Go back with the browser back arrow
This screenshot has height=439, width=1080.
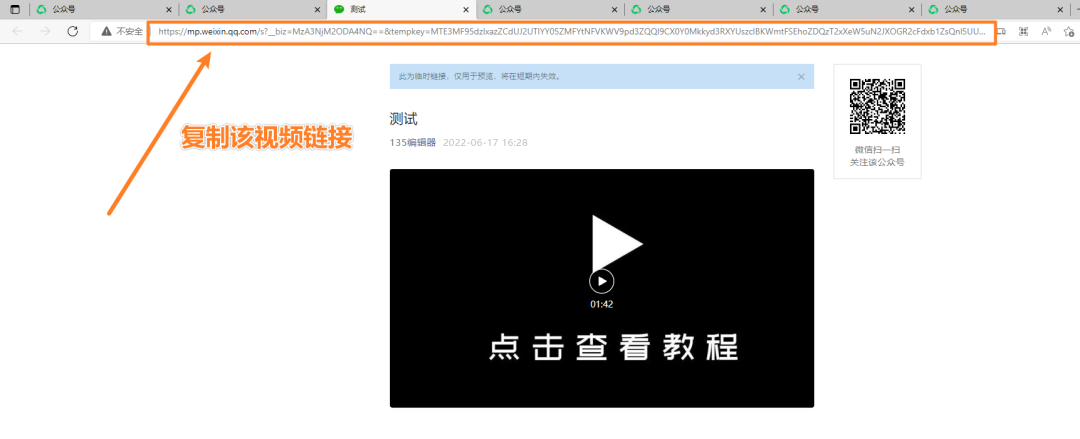[17, 31]
